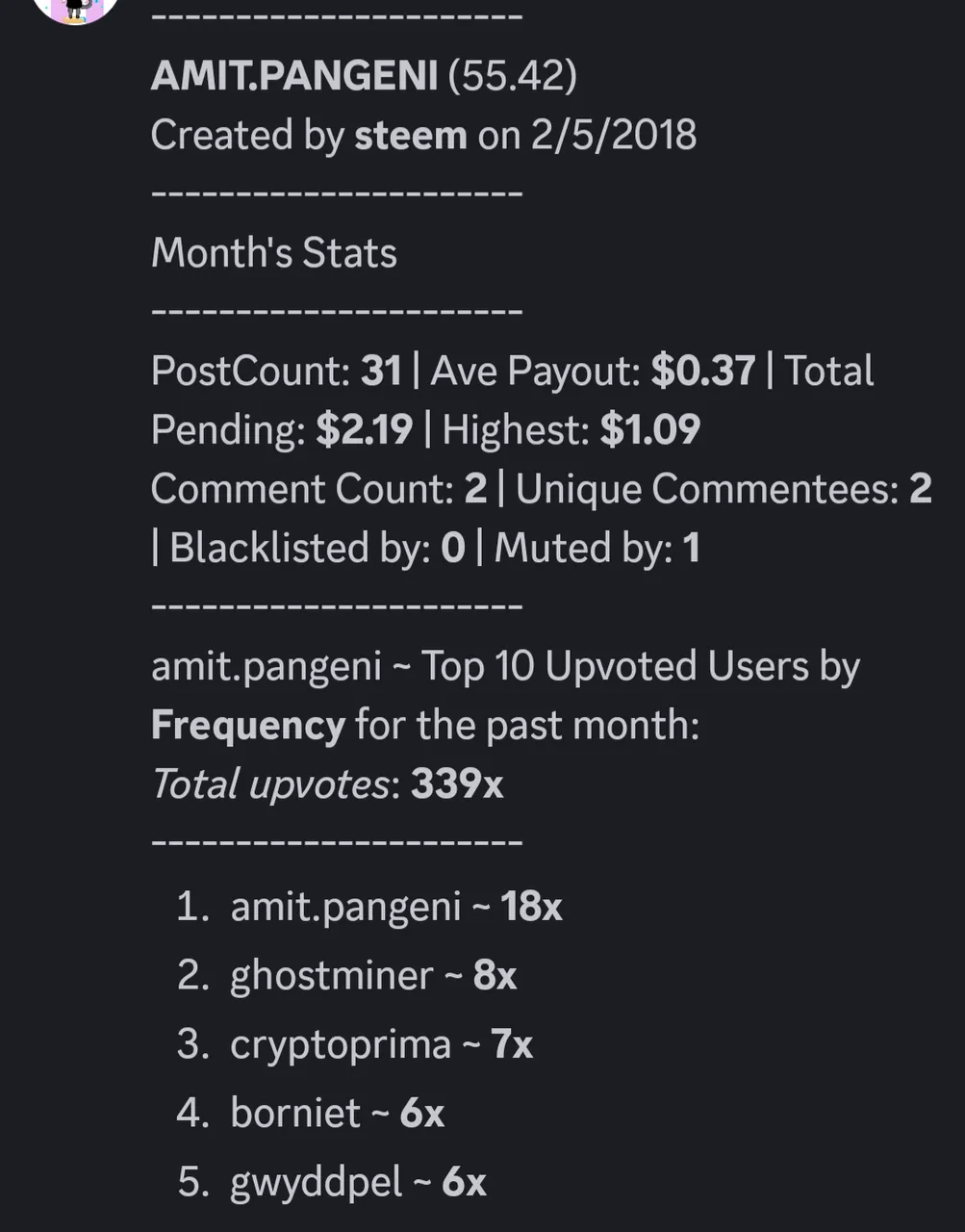The height and width of the screenshot is (1232, 965).
Task: Click the Month's Stats heading
Action: click(x=274, y=253)
